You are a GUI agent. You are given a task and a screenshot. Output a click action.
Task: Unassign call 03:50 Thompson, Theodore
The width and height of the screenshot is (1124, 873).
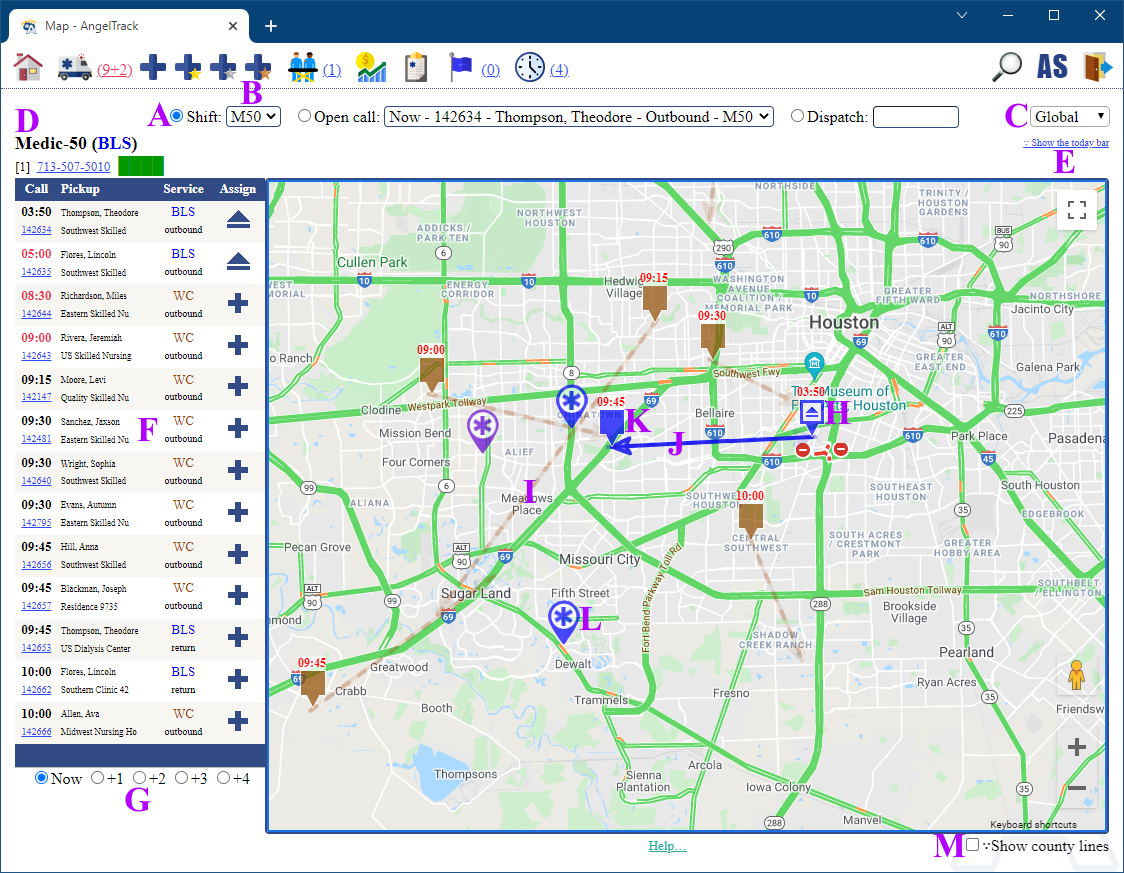tap(238, 220)
